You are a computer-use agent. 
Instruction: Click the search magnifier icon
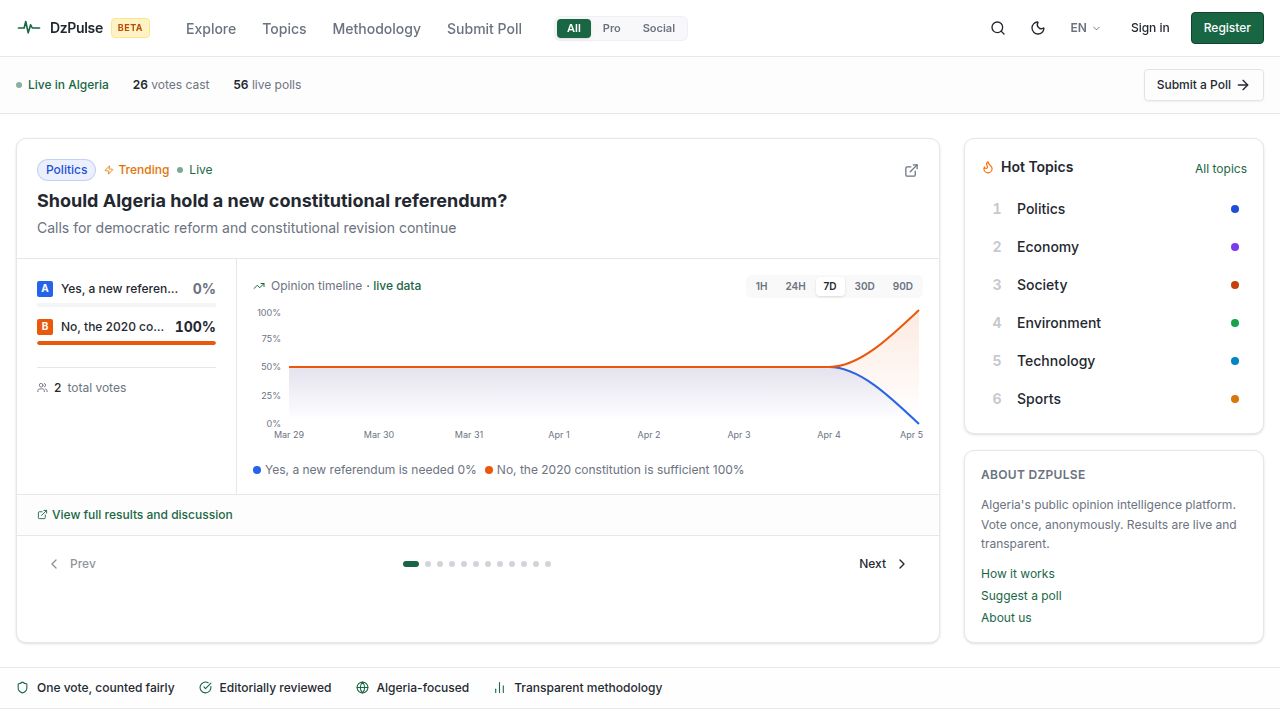997,28
